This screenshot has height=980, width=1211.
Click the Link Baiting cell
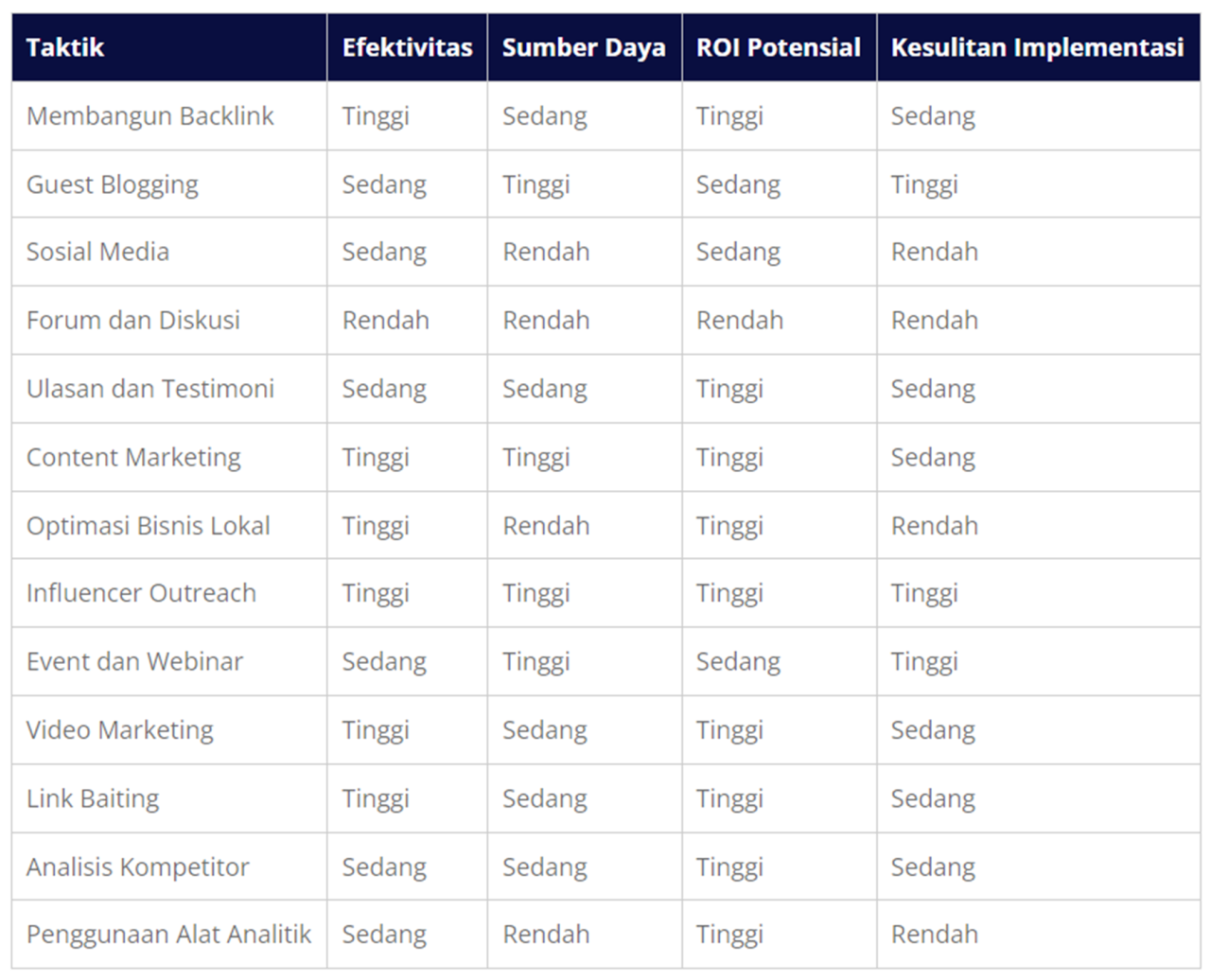(93, 798)
